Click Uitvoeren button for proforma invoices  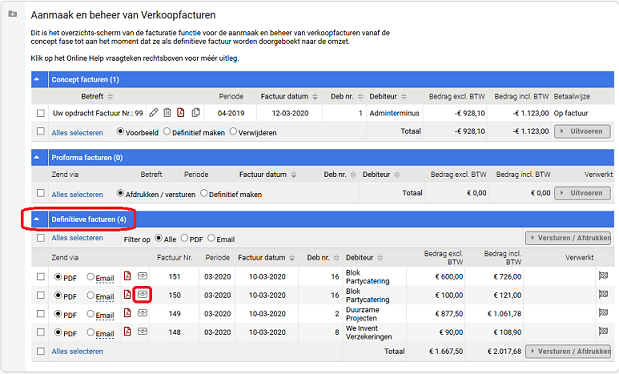[582, 193]
